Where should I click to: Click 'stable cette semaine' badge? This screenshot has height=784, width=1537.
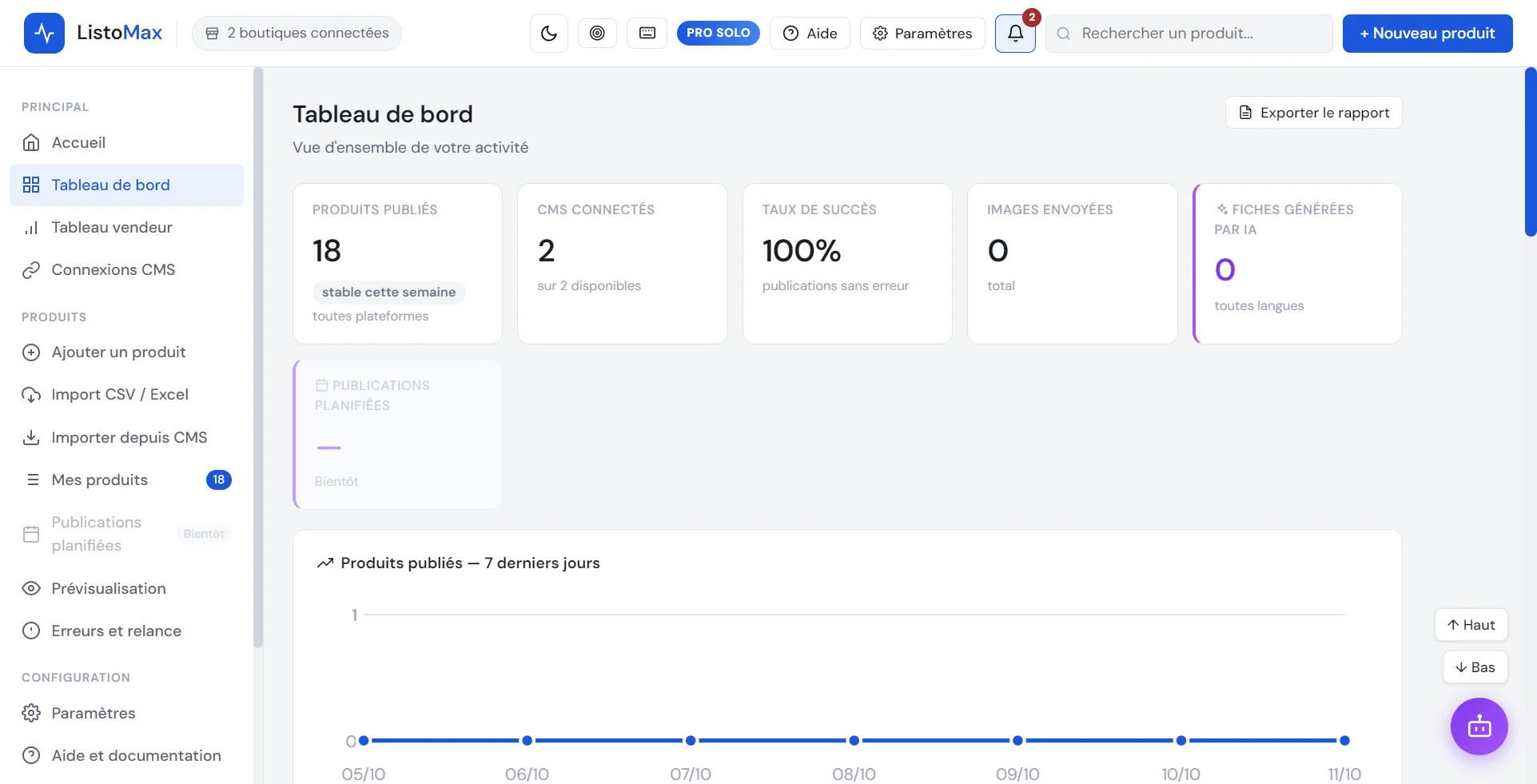(388, 293)
